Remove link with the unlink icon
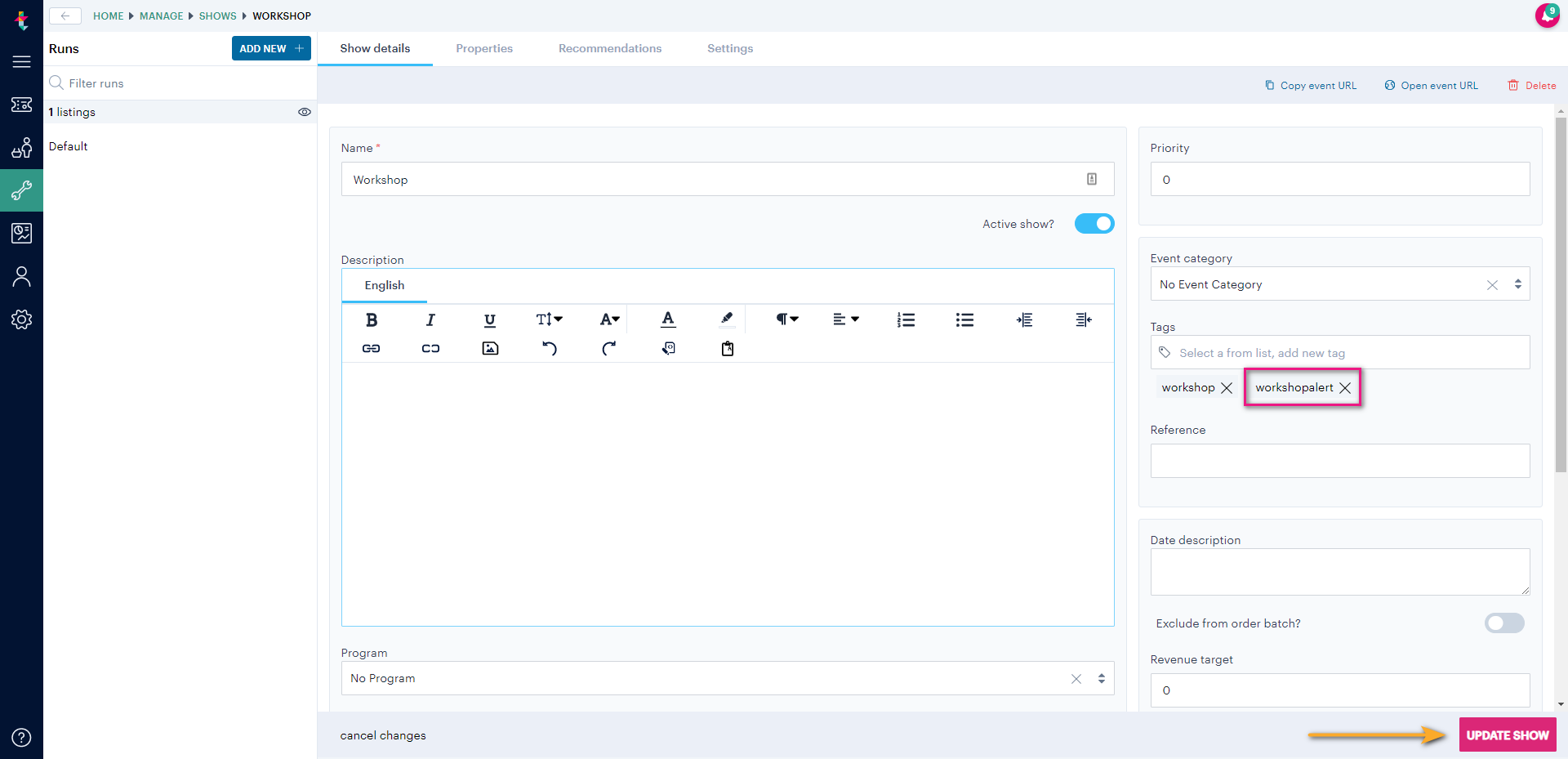 430,348
